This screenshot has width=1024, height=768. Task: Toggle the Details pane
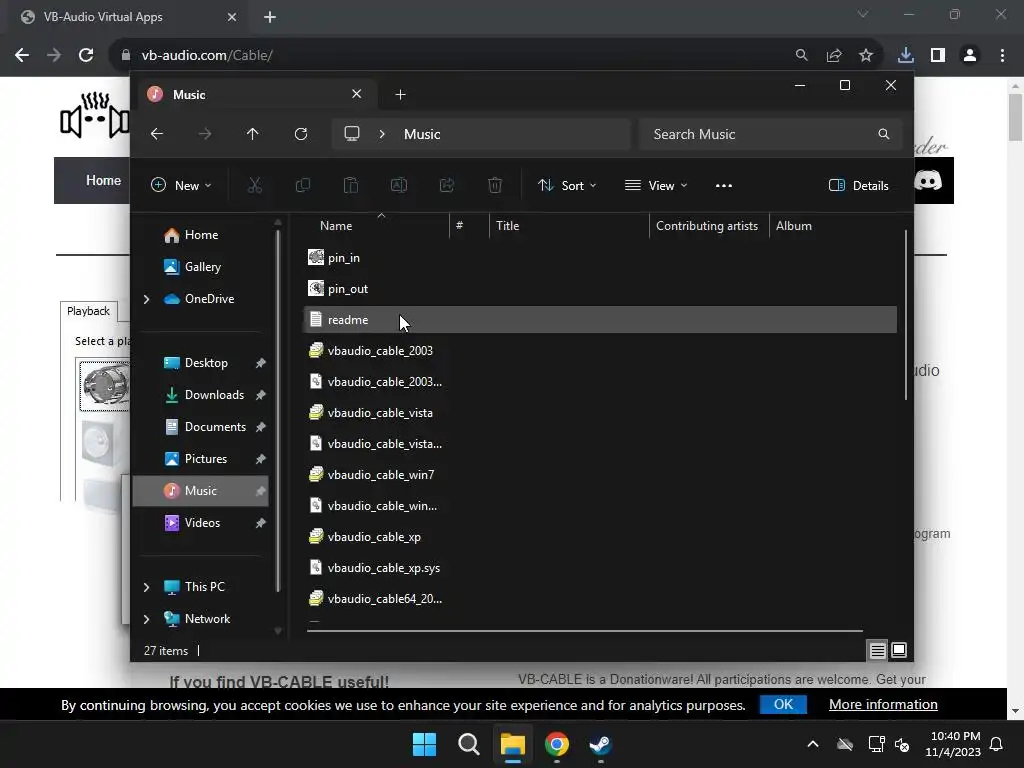pos(859,185)
